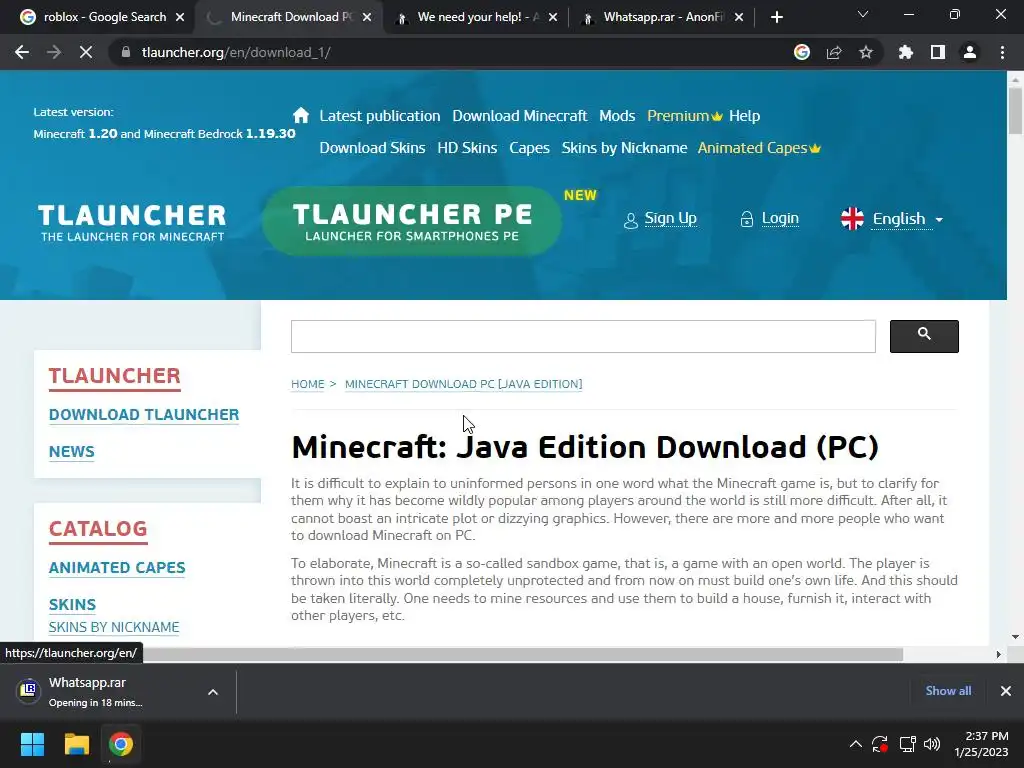Click the TLauncher PE green banner
This screenshot has height=768, width=1024.
(412, 221)
